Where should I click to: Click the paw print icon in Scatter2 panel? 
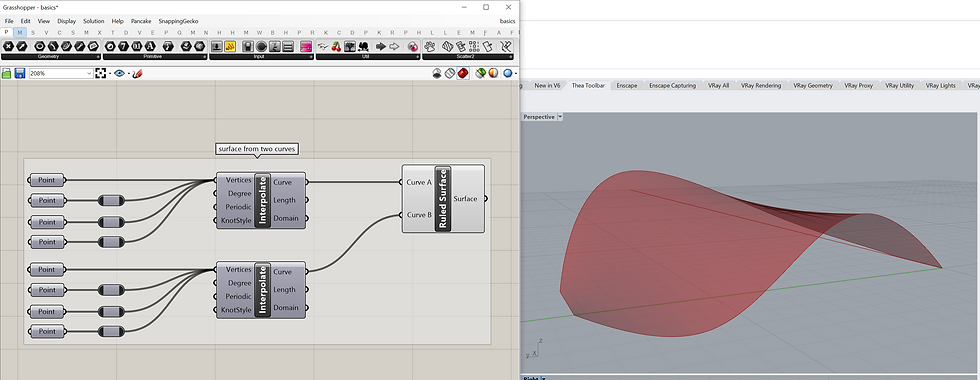click(x=429, y=46)
